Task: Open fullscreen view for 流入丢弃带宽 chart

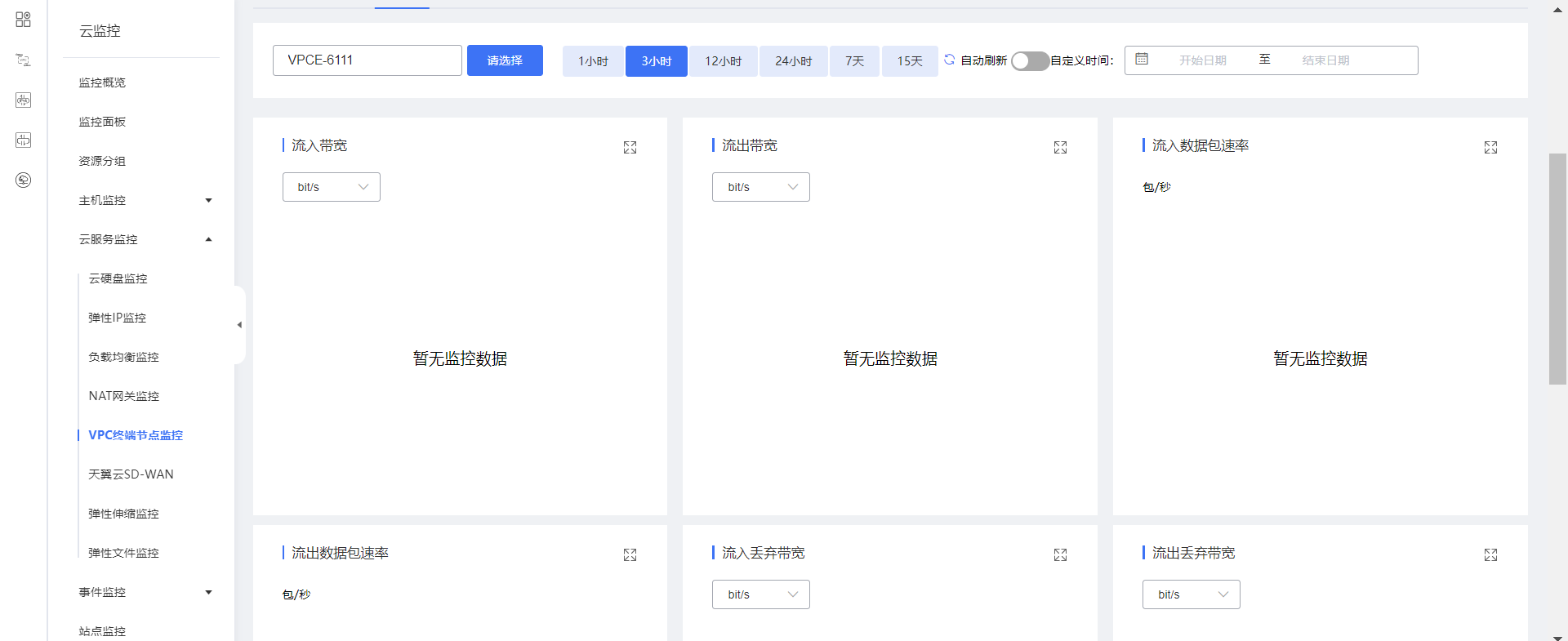Action: pyautogui.click(x=1060, y=554)
